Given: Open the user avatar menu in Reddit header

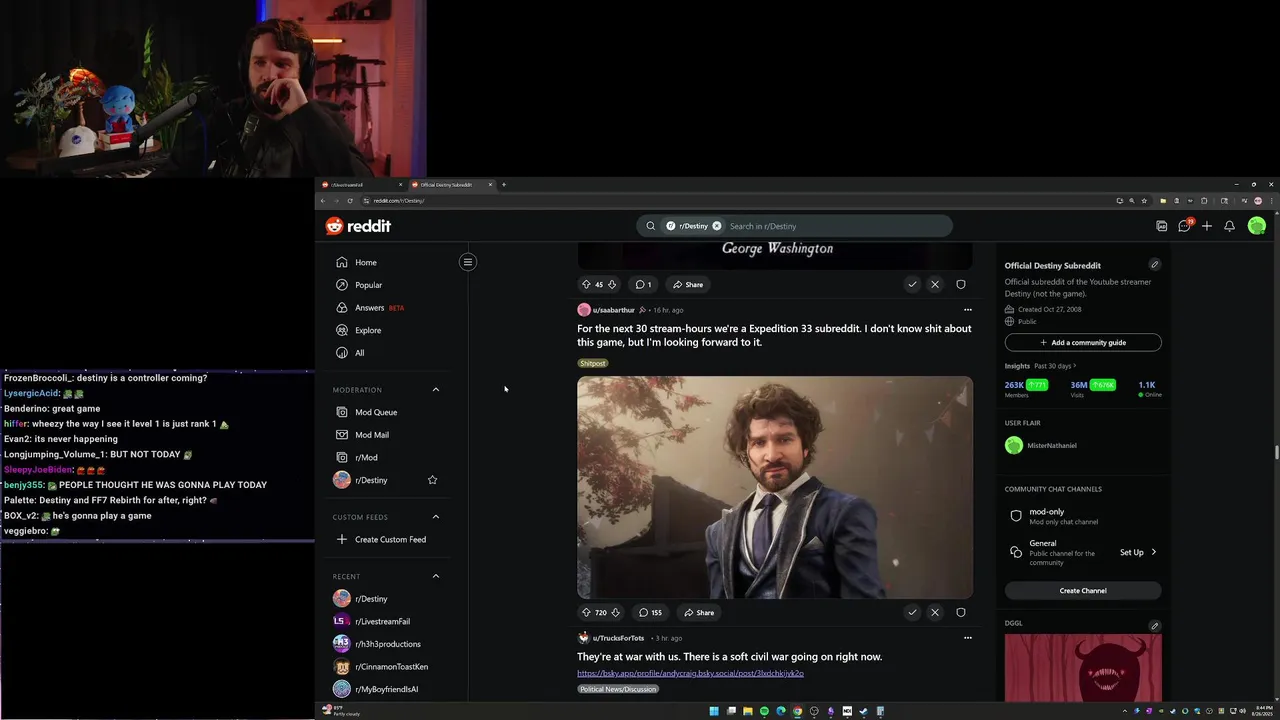Looking at the screenshot, I should 1257,226.
